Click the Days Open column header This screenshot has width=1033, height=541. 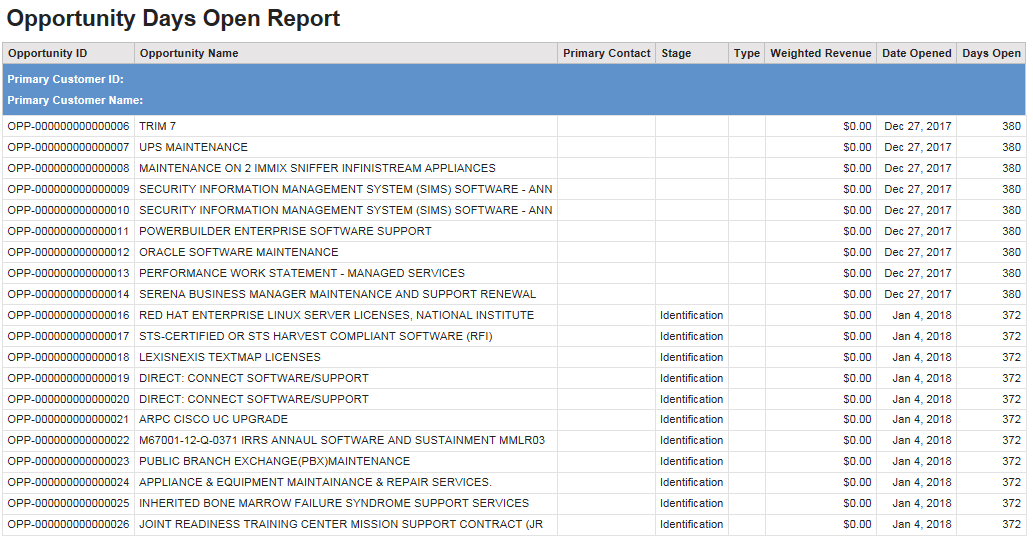coord(991,53)
